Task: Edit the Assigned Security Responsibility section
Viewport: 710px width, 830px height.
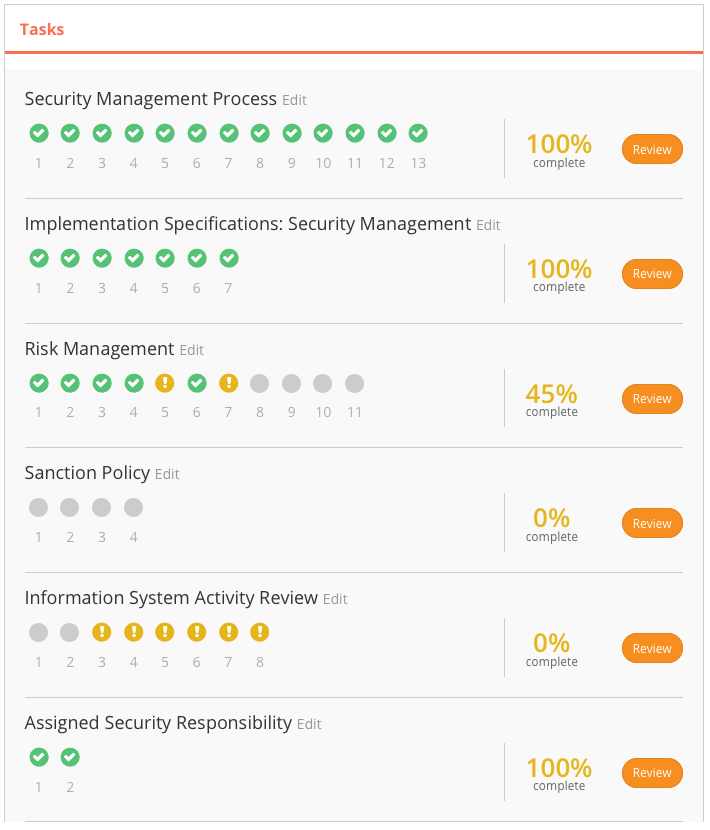Action: (309, 724)
